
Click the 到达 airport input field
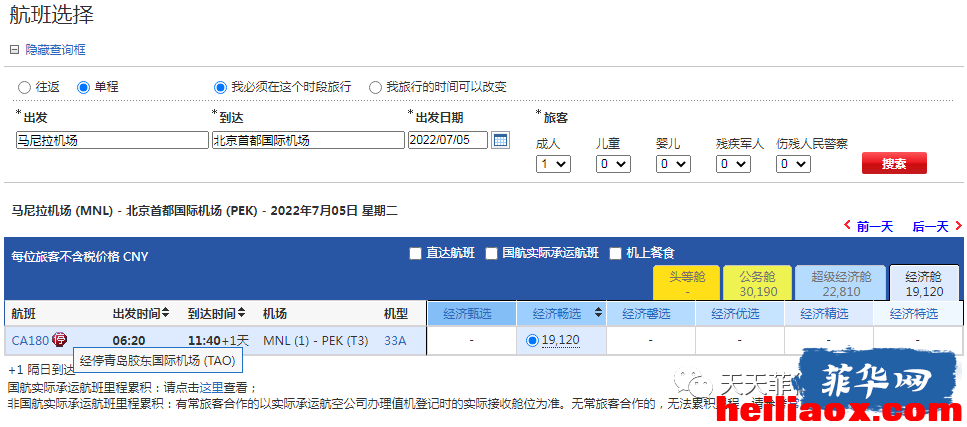click(x=308, y=140)
